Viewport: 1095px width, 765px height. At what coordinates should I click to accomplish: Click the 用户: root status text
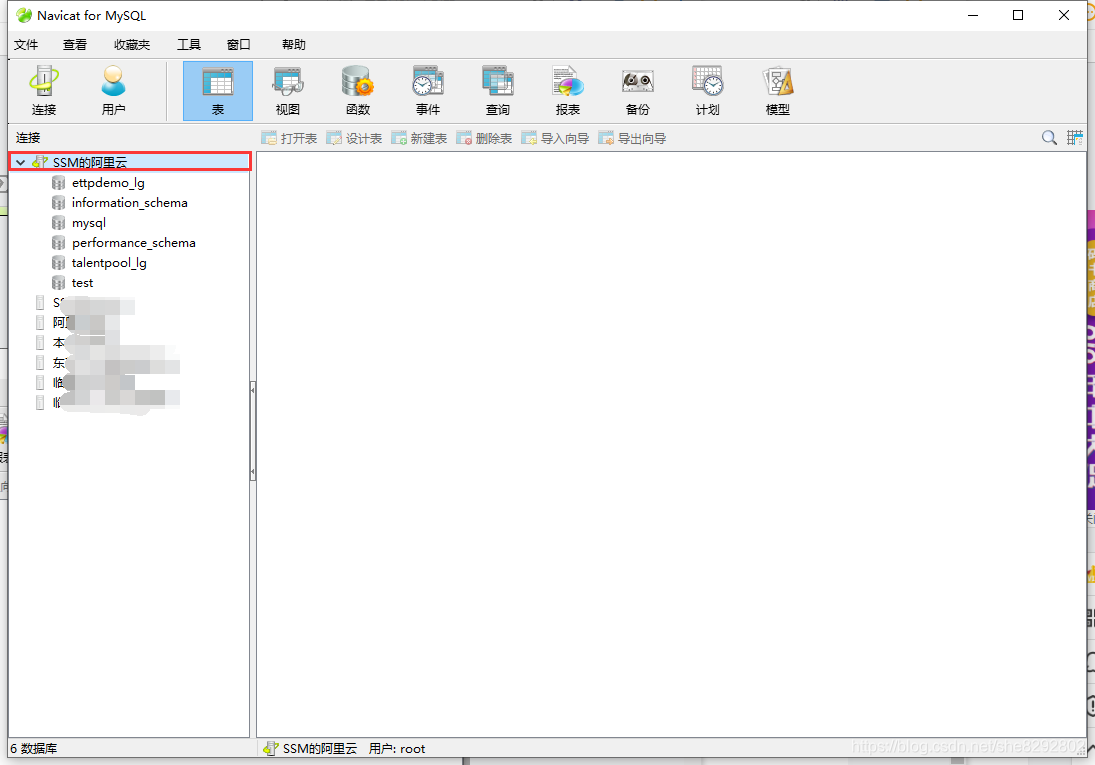click(x=397, y=748)
